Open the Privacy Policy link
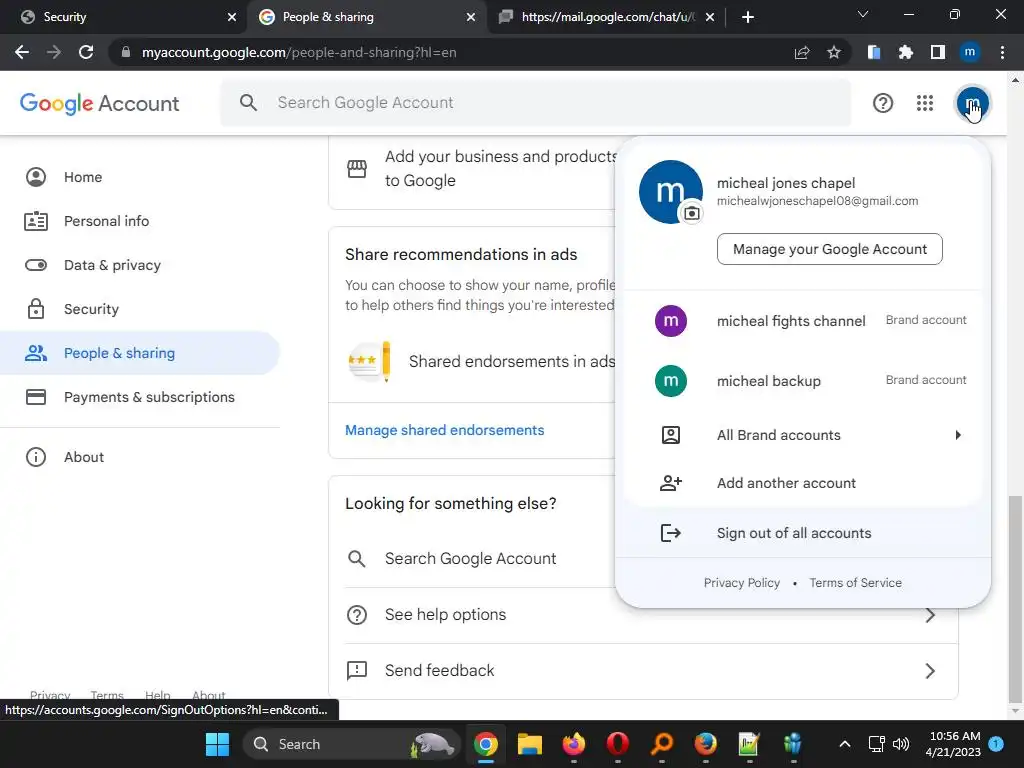The height and width of the screenshot is (768, 1024). (741, 583)
